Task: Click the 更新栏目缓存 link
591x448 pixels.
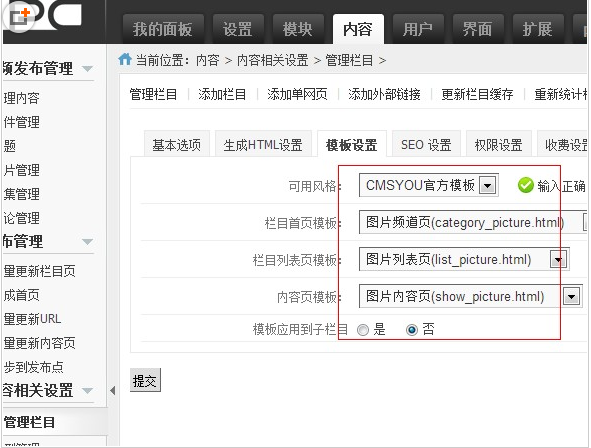Action: pyautogui.click(x=477, y=94)
